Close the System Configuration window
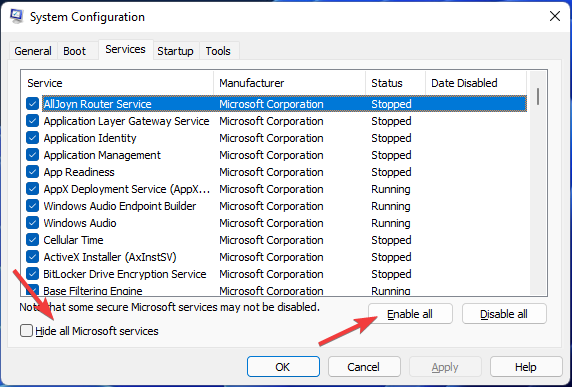572x387 pixels. tap(554, 16)
